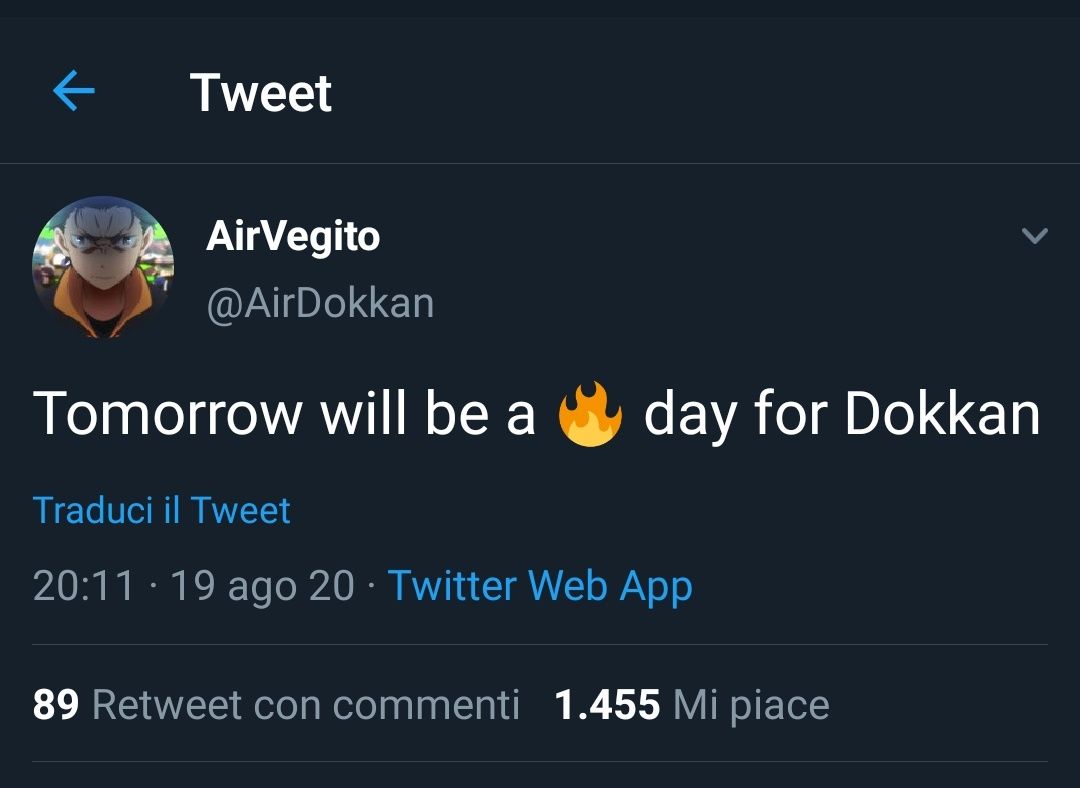The image size is (1080, 788).
Task: Tap the words "will be a" in tweet
Action: pyautogui.click(x=428, y=413)
